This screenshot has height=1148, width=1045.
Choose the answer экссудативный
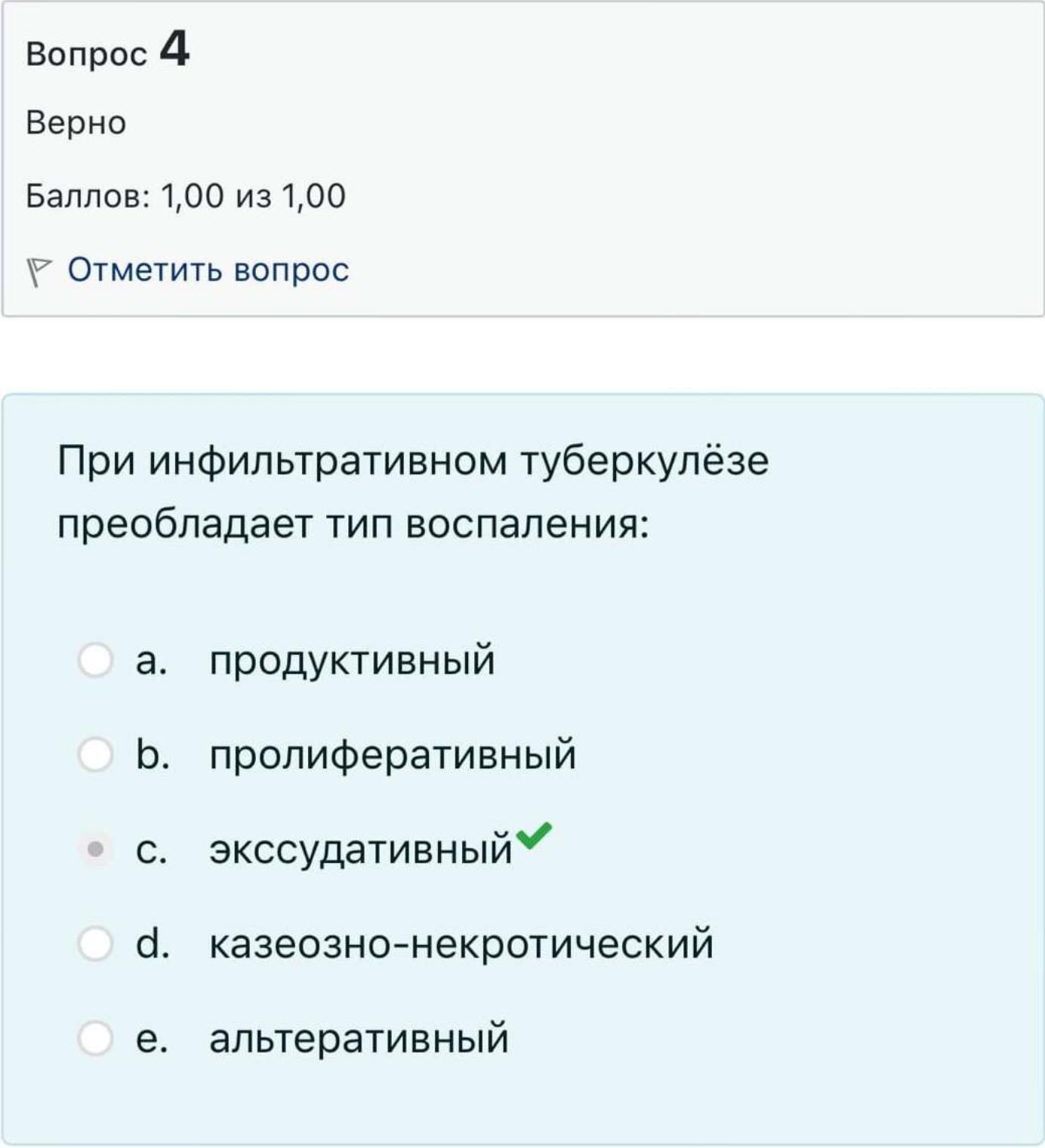coord(361,850)
